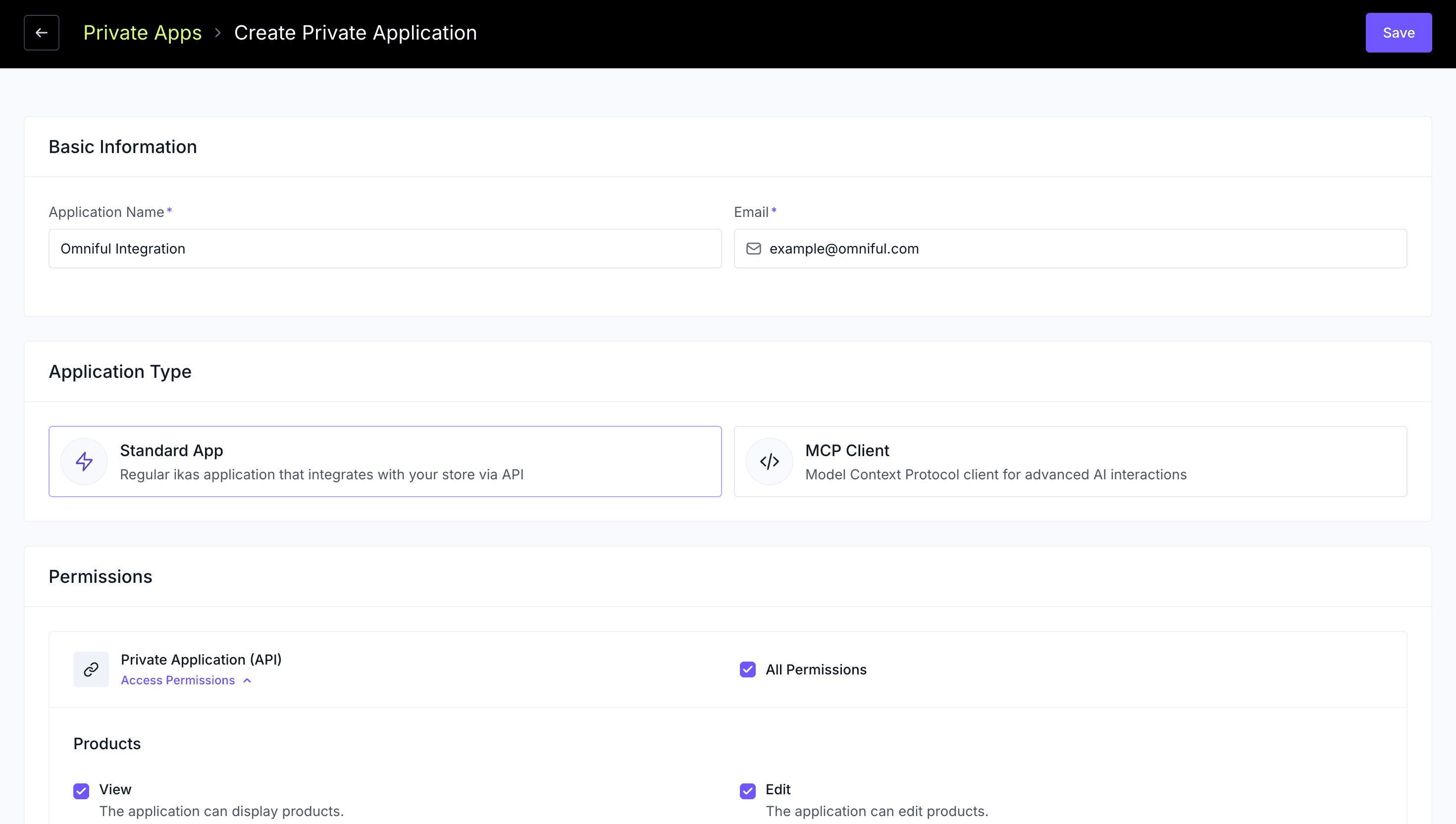This screenshot has width=1456, height=824.
Task: Click into the Application Name field
Action: pyautogui.click(x=385, y=249)
